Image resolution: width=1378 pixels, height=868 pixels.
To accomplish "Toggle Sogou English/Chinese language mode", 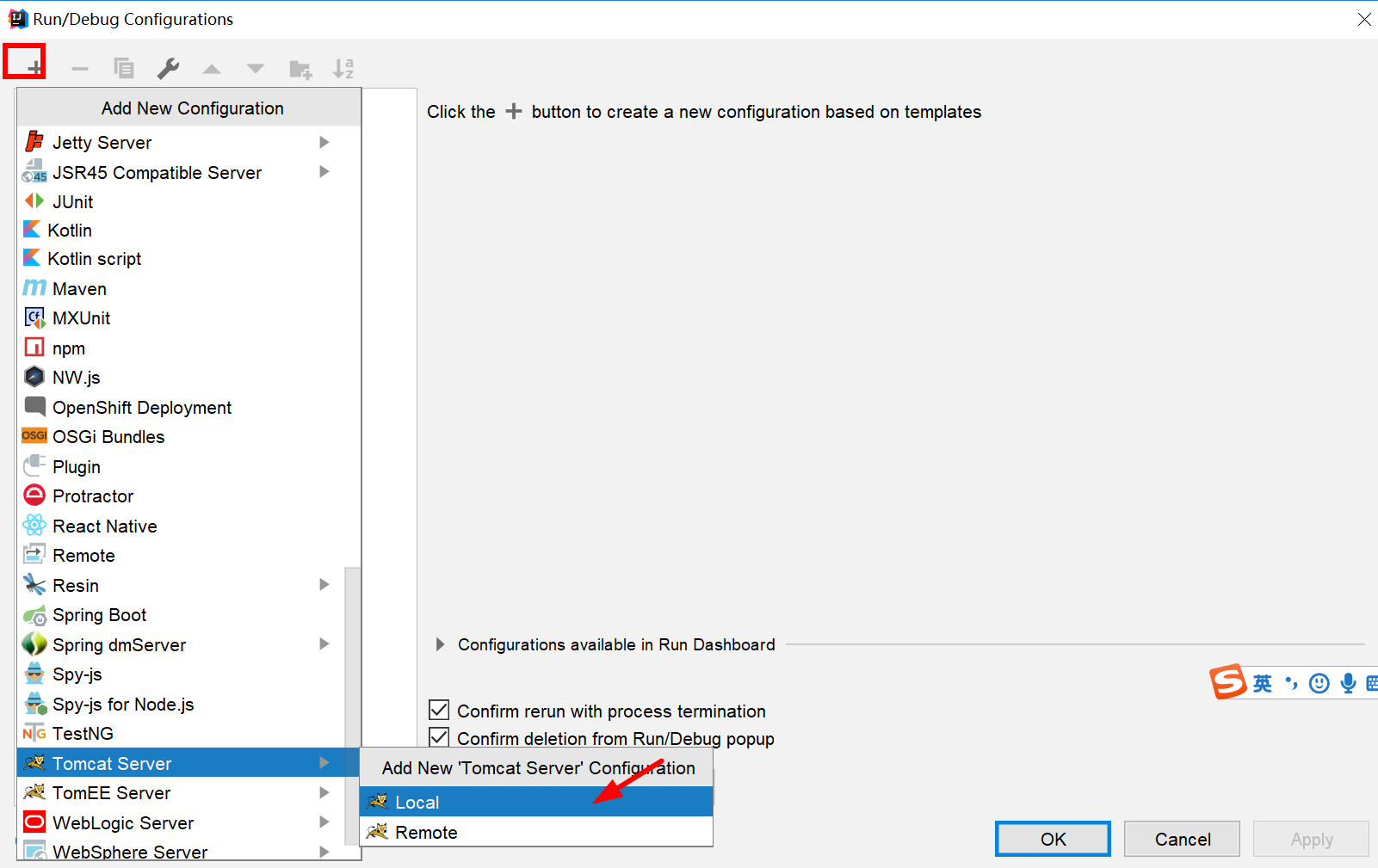I will coord(1263,683).
